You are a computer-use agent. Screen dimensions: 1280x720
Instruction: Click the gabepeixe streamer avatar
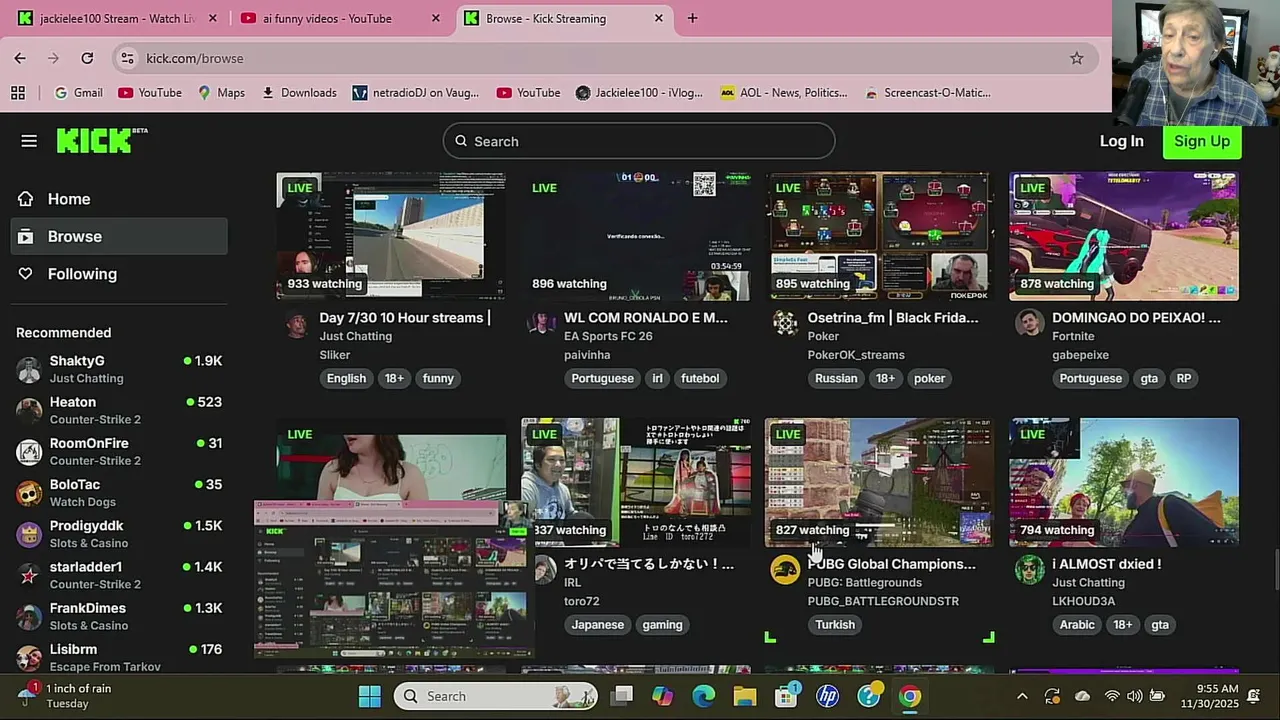coord(1029,324)
